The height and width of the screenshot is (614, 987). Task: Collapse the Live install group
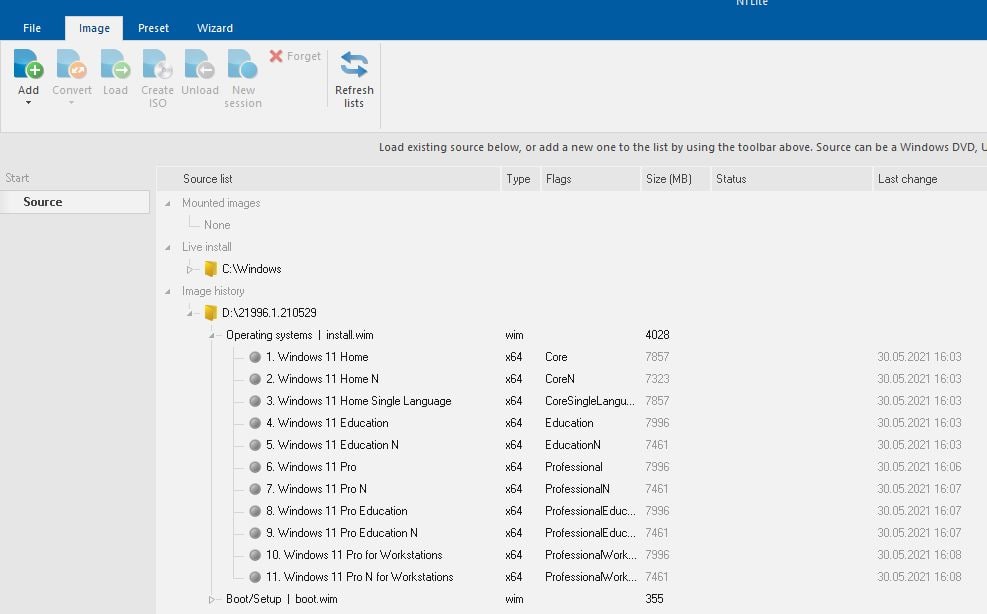tap(167, 247)
